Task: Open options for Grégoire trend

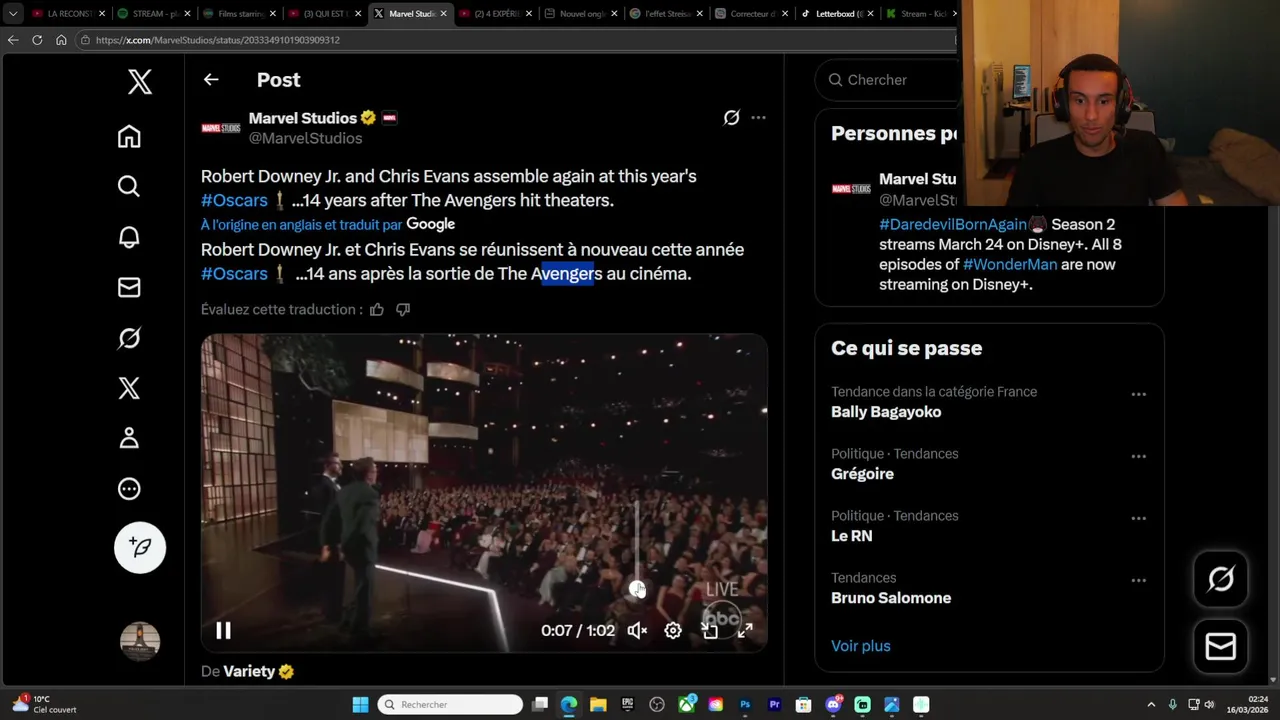Action: (1138, 456)
